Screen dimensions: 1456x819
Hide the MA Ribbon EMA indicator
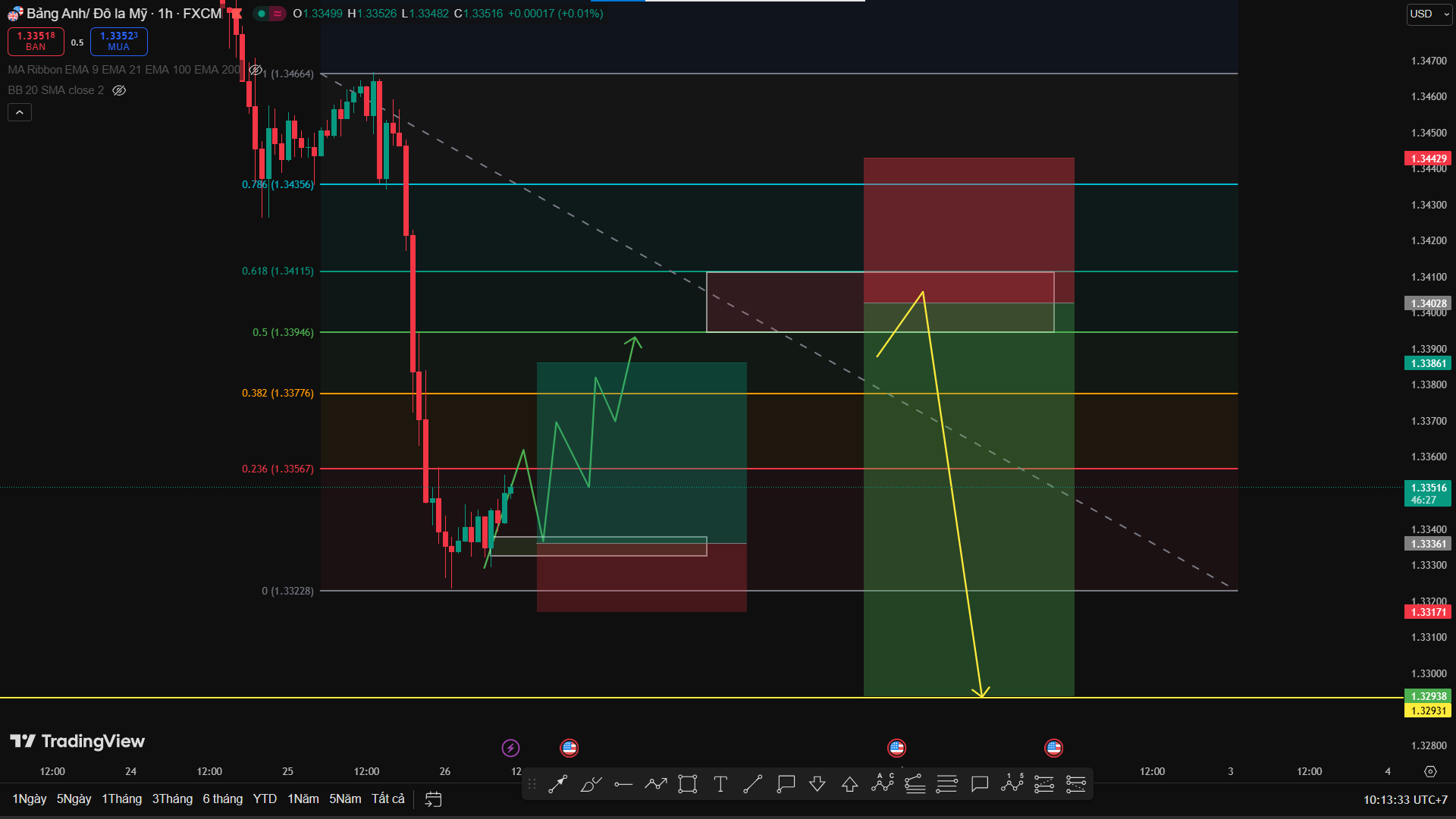pos(256,69)
